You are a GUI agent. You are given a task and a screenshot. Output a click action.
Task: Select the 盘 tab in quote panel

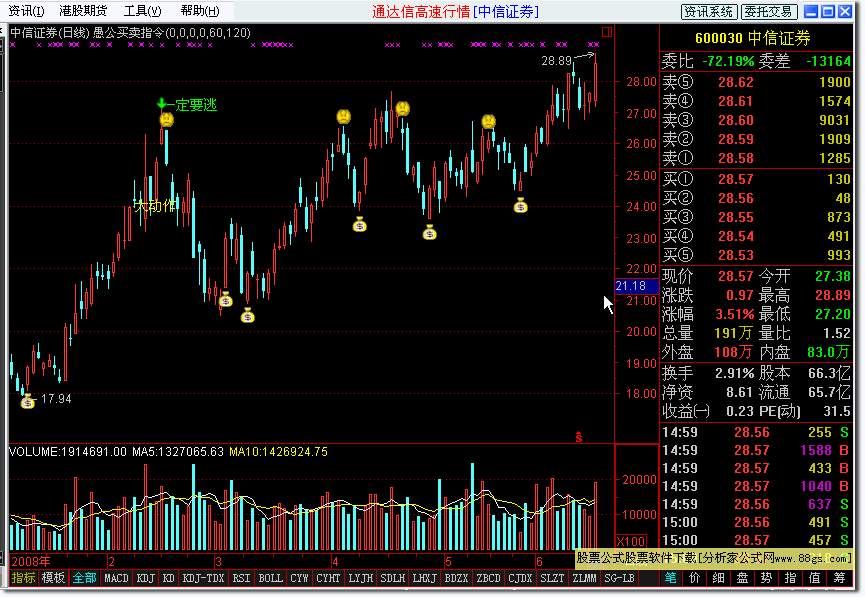743,578
